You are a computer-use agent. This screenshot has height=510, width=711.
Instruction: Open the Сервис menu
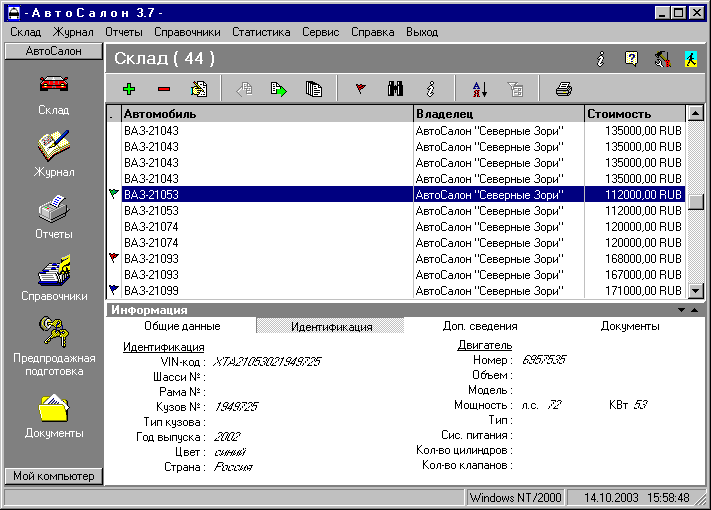321,32
